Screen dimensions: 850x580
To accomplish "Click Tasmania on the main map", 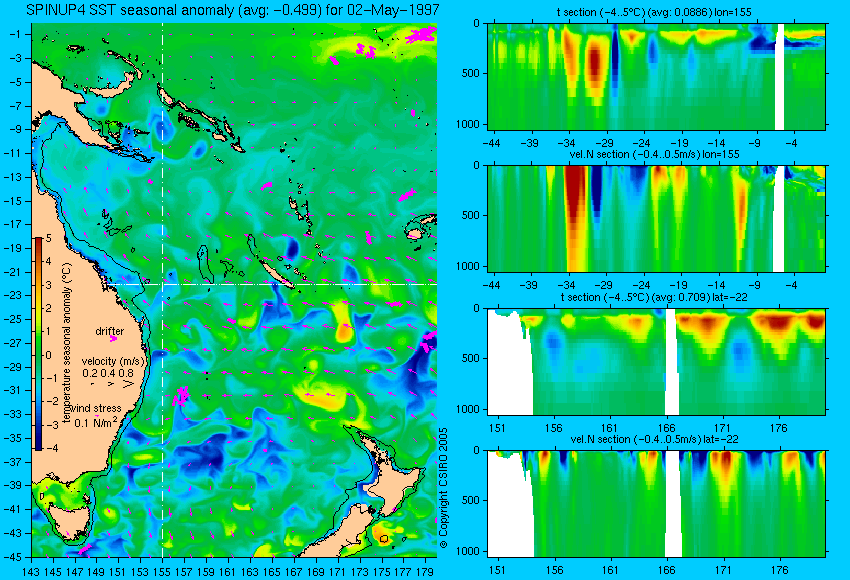I will pyautogui.click(x=69, y=519).
